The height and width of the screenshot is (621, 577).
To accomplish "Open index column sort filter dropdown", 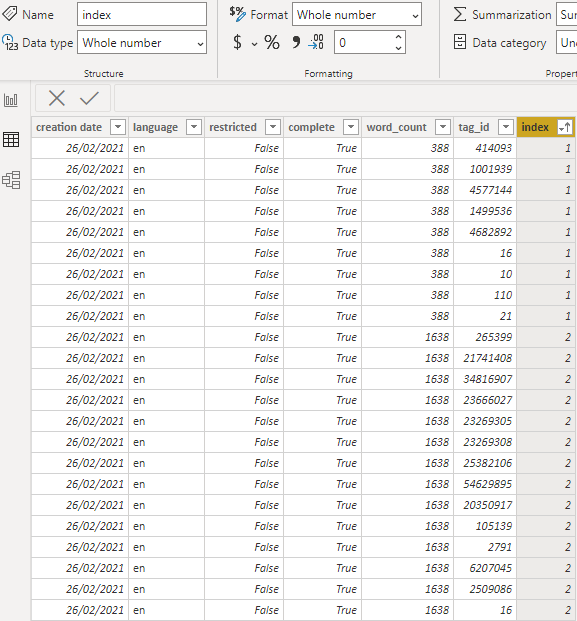I will pyautogui.click(x=565, y=127).
